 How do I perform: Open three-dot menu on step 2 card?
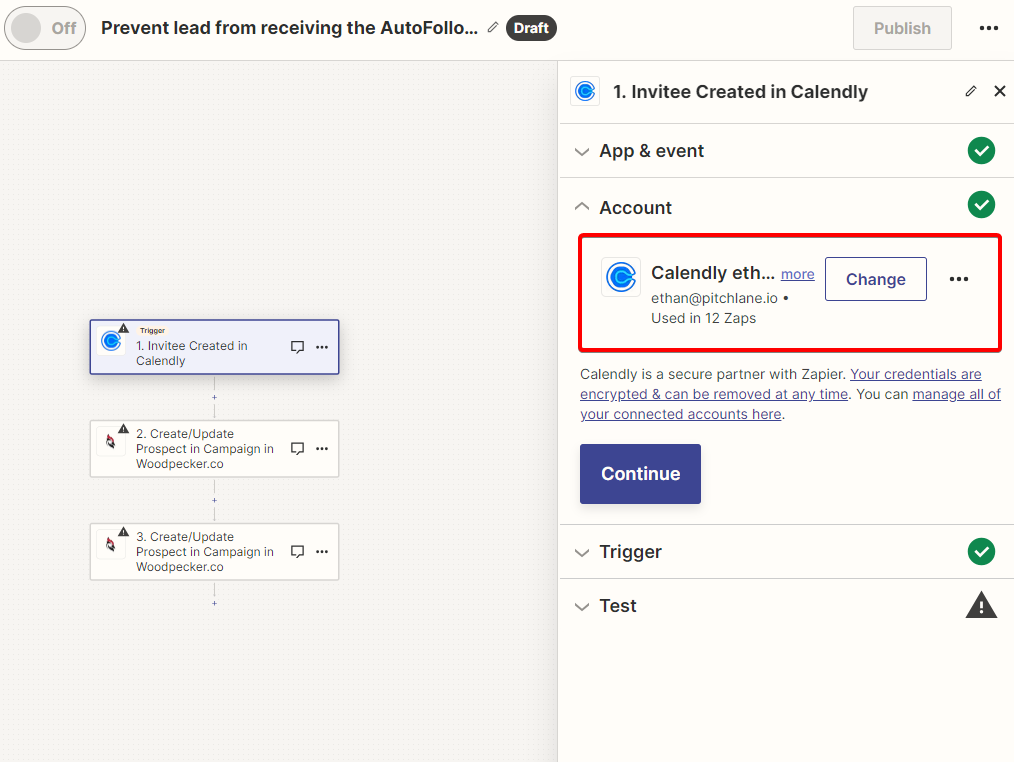(322, 449)
